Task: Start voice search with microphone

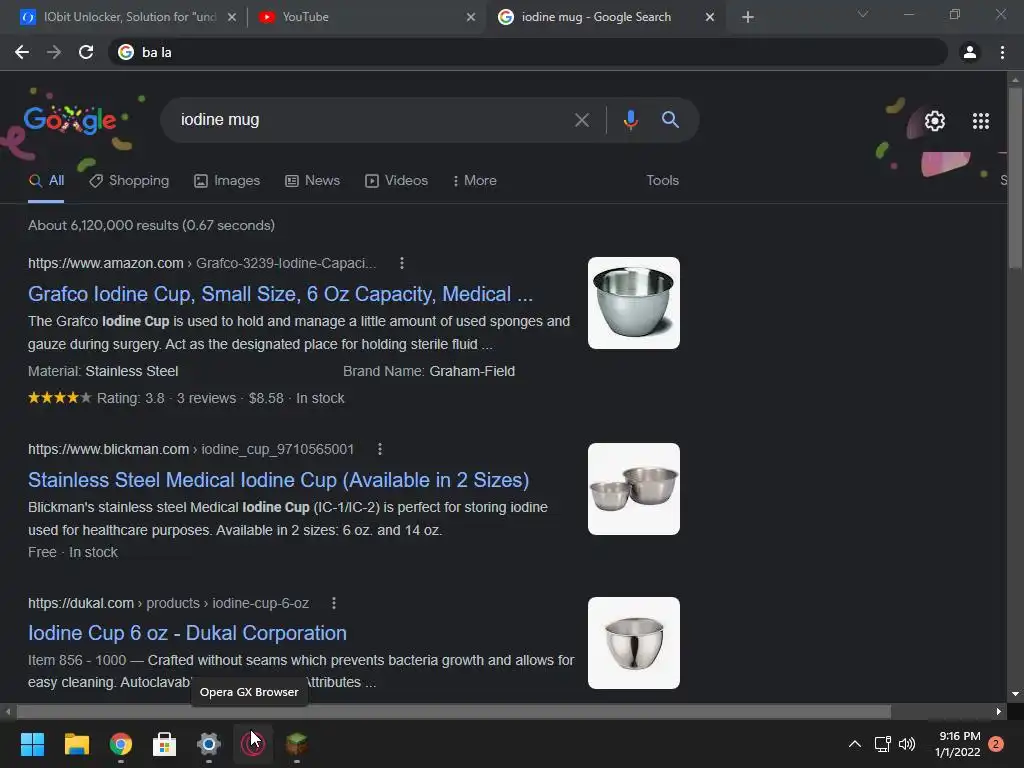Action: click(x=630, y=120)
